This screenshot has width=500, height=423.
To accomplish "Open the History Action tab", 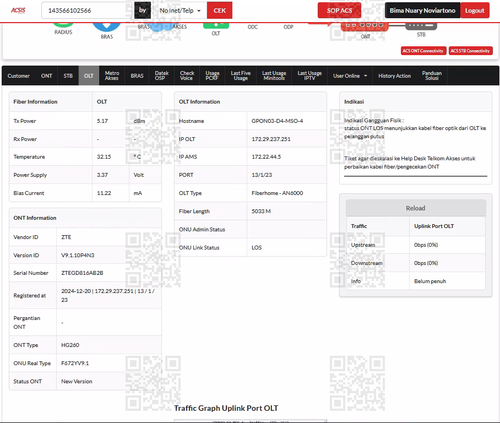I will [394, 76].
